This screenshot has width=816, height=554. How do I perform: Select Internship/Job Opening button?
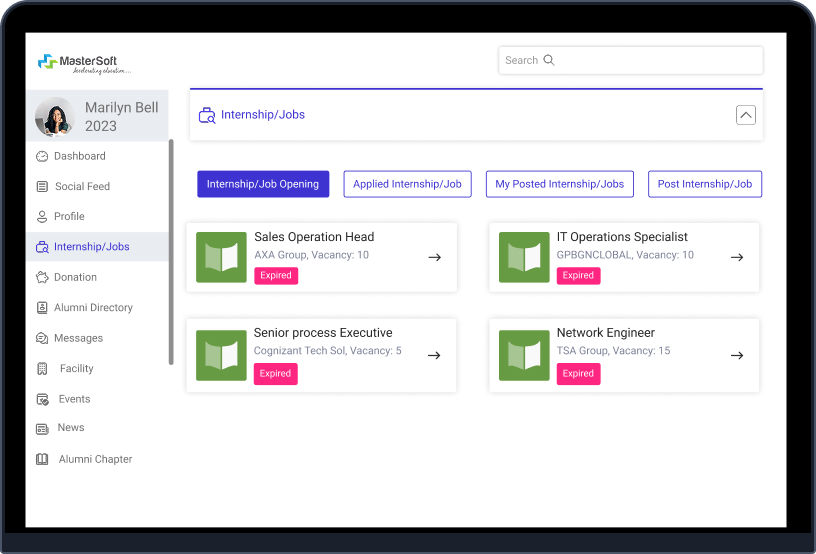pyautogui.click(x=262, y=184)
